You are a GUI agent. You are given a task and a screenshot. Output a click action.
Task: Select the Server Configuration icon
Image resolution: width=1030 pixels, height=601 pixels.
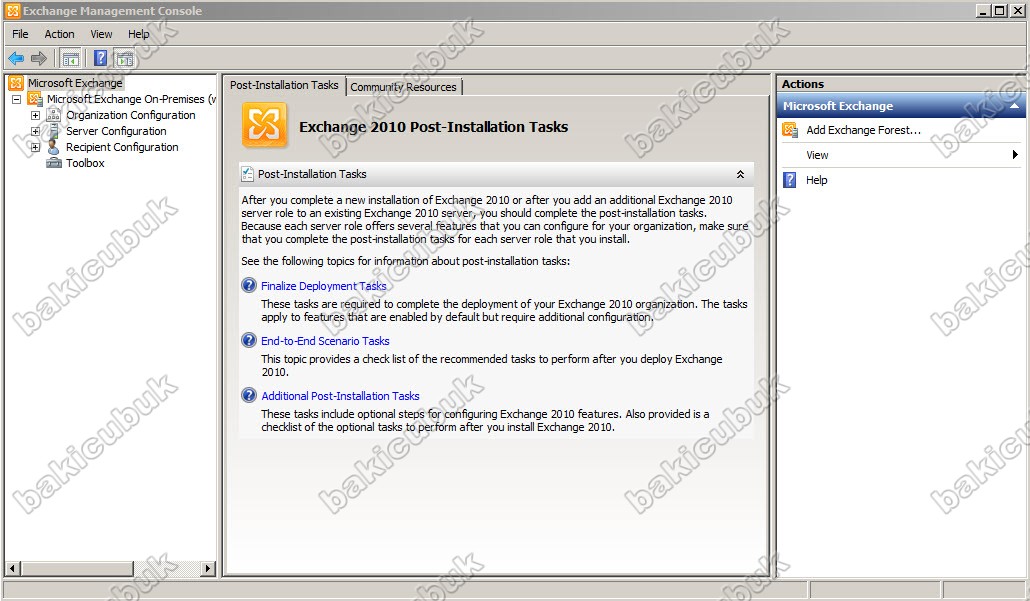[x=54, y=131]
